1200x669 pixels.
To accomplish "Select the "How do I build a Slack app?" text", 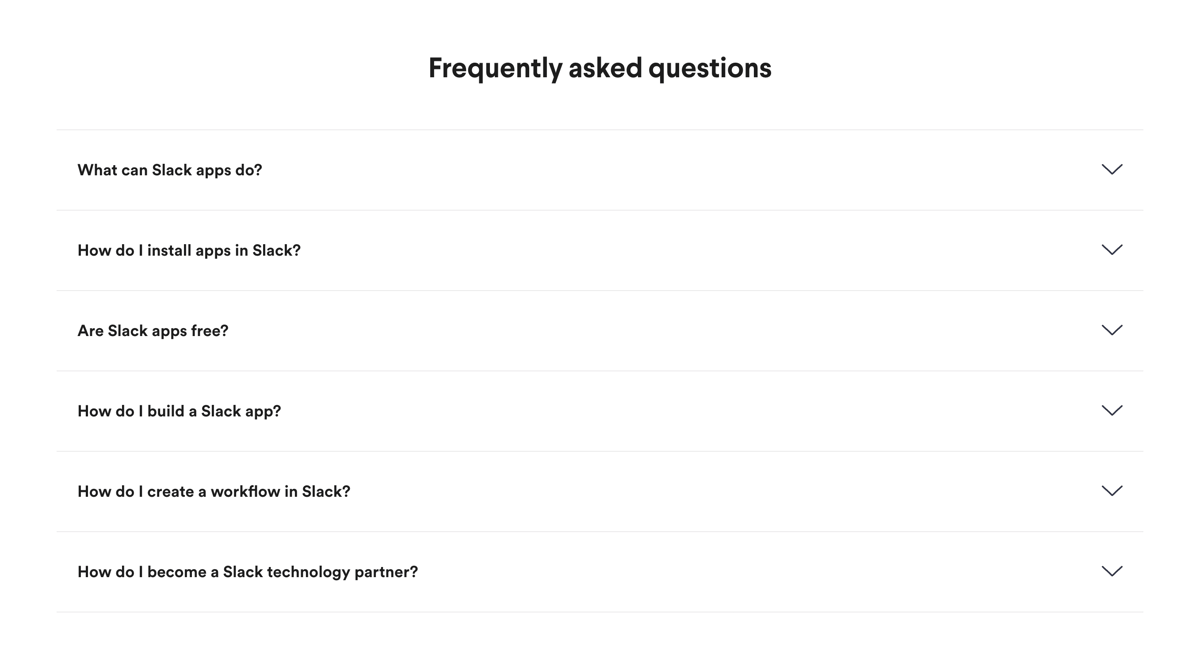I will click(x=179, y=410).
